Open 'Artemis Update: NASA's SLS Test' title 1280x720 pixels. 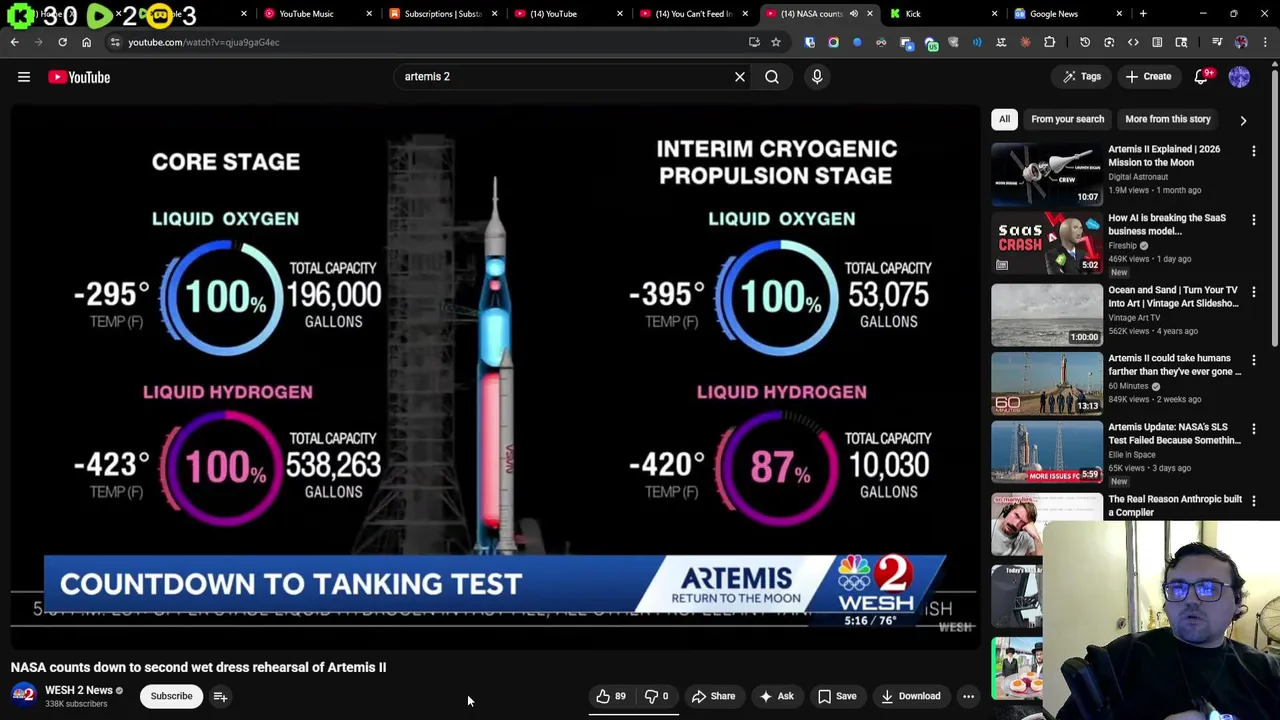[x=1174, y=433]
